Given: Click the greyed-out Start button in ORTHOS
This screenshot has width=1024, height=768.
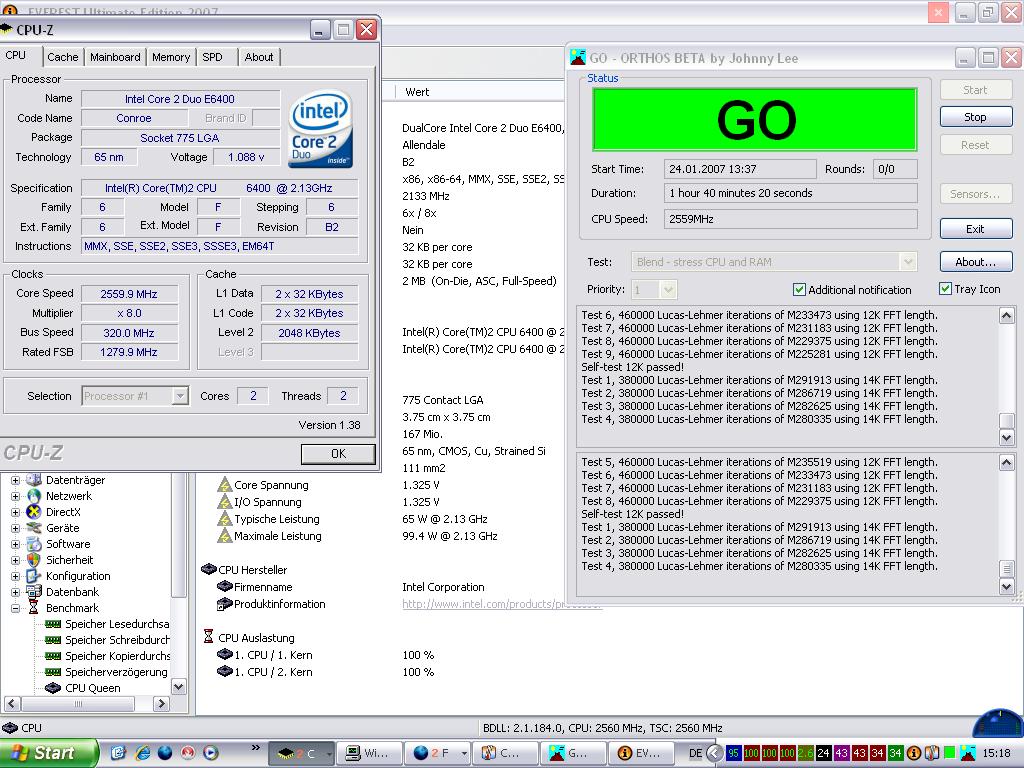Looking at the screenshot, I should [x=976, y=90].
